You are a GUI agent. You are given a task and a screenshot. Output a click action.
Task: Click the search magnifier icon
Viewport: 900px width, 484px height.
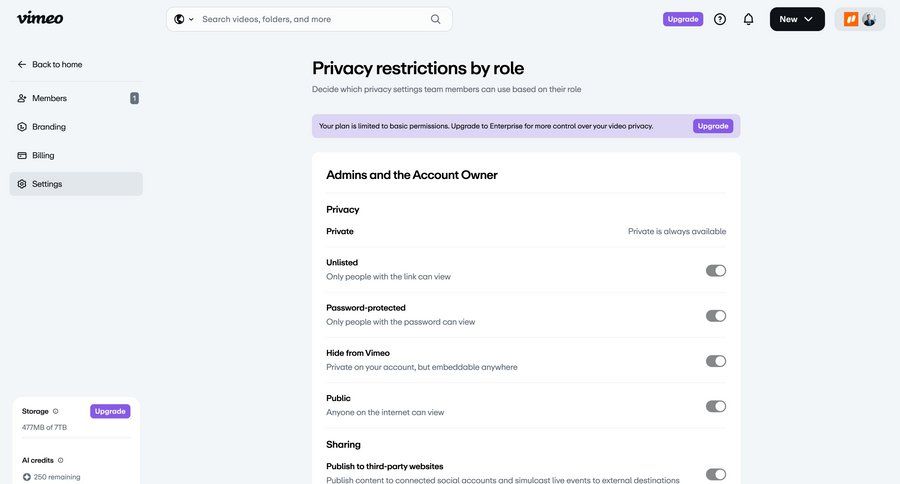tap(436, 19)
